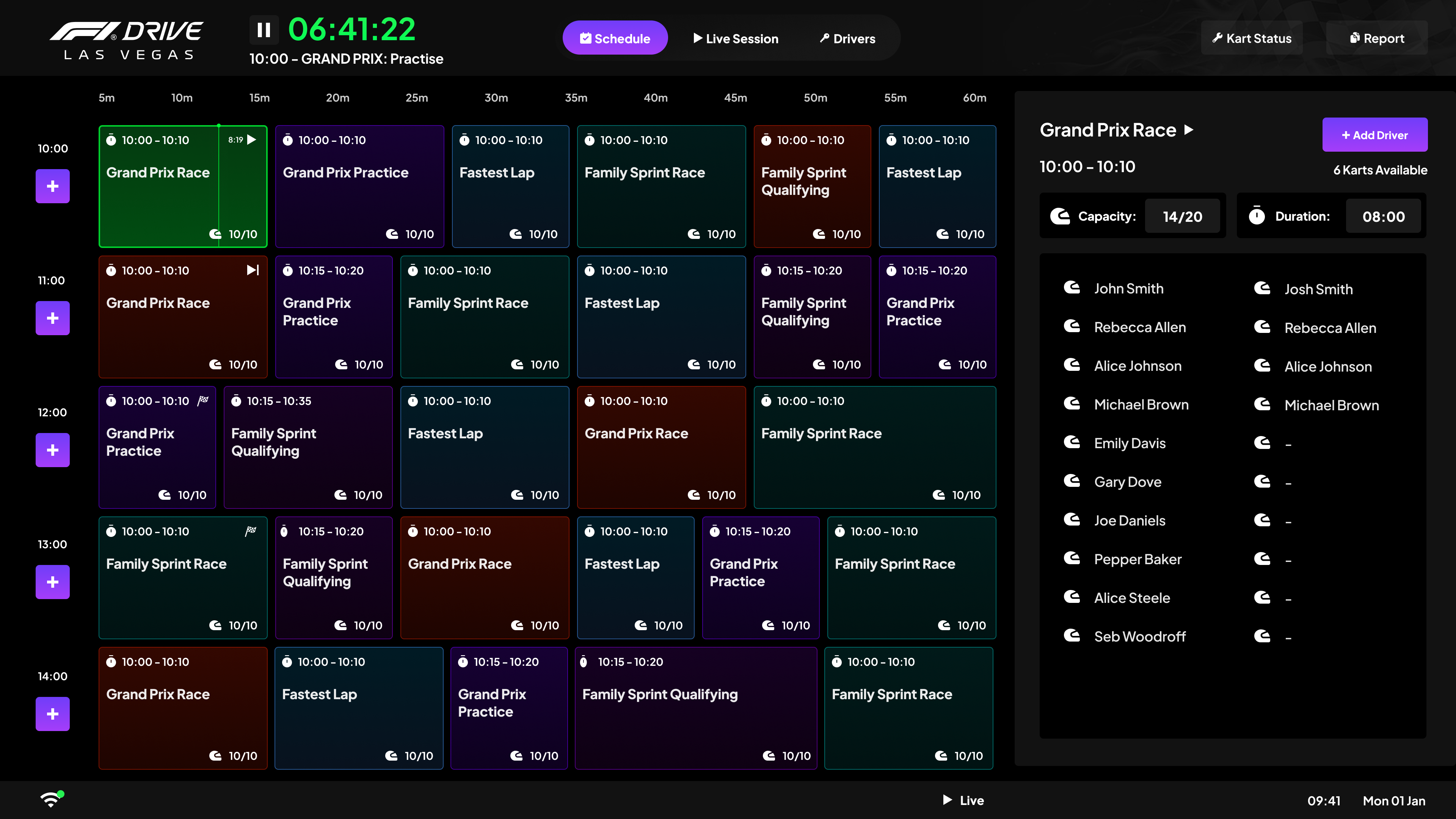Add a session in 12:00 row
Image resolution: width=1456 pixels, height=819 pixels.
(x=53, y=450)
